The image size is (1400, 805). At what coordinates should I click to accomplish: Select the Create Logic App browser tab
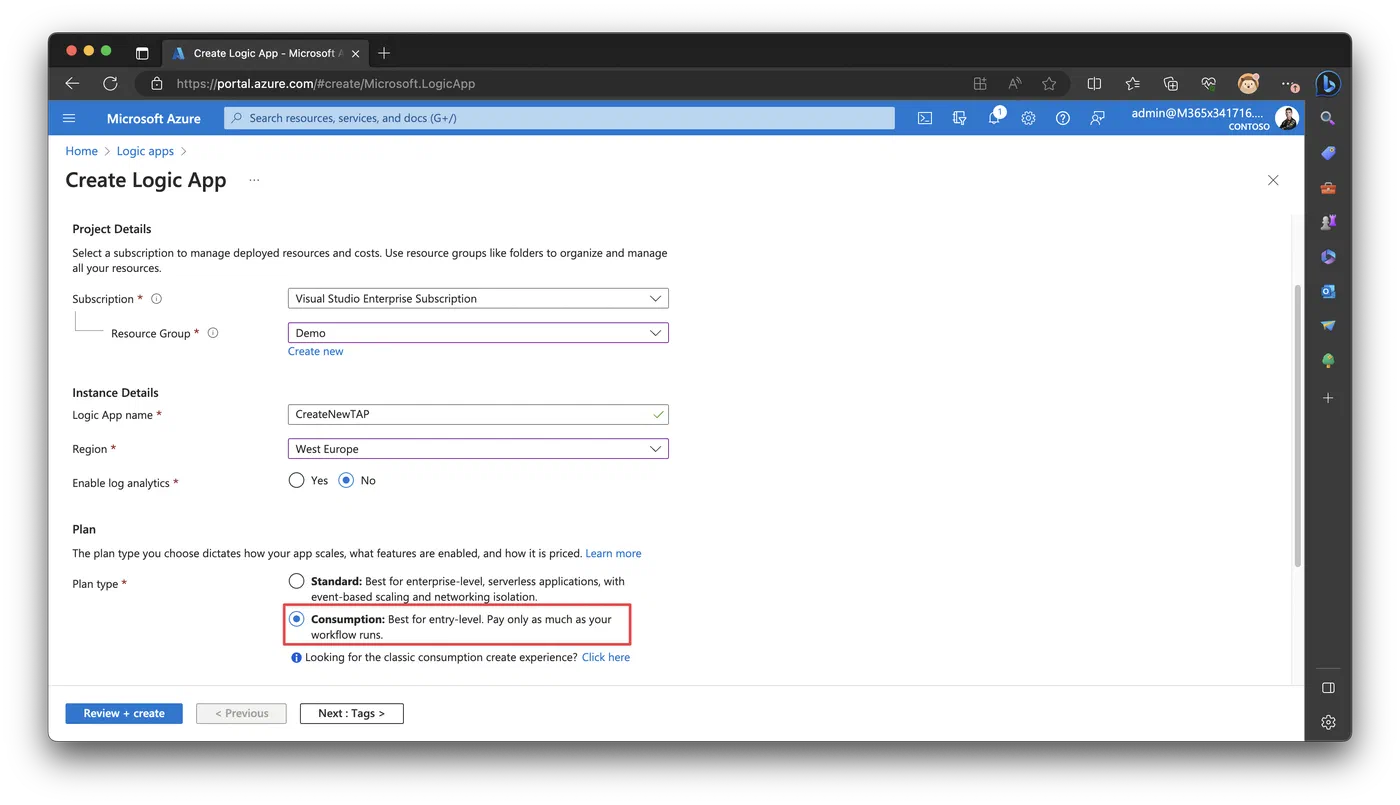click(x=265, y=53)
